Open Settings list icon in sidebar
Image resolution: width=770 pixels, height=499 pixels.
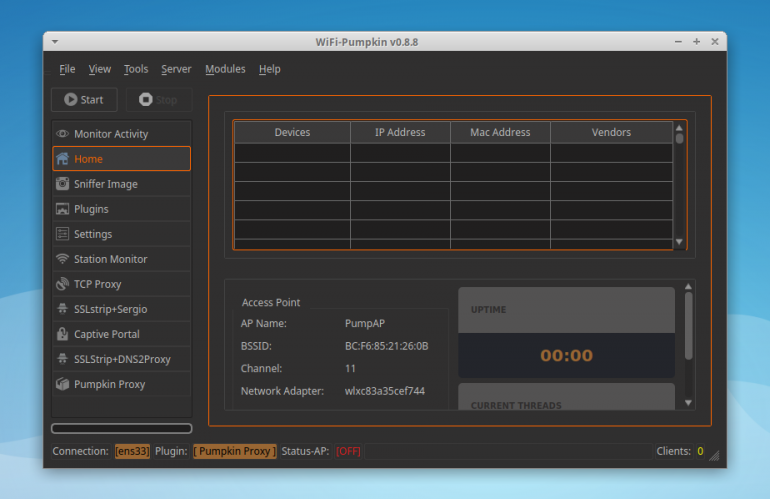[x=62, y=234]
